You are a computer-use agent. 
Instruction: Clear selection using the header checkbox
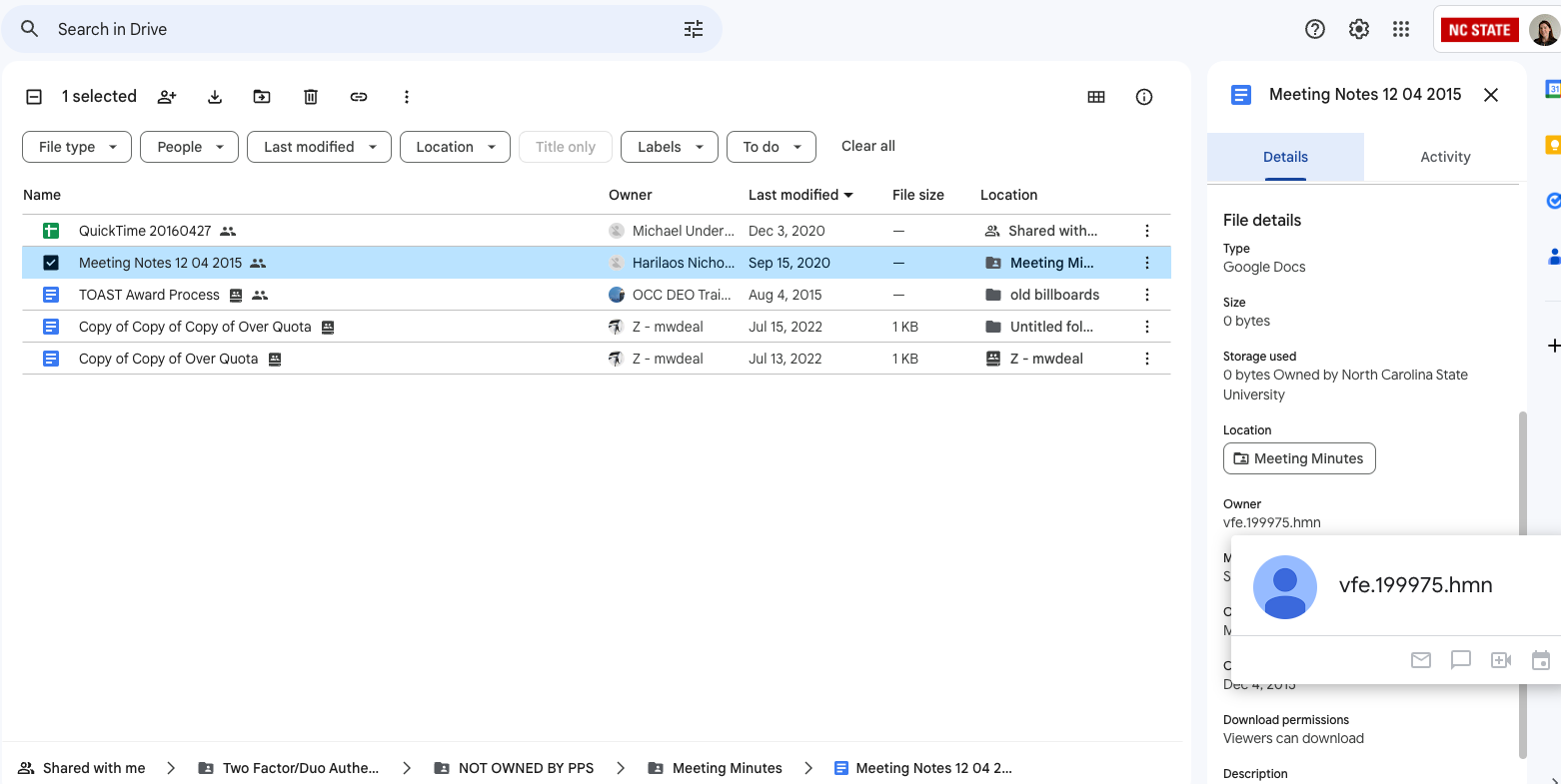click(34, 97)
